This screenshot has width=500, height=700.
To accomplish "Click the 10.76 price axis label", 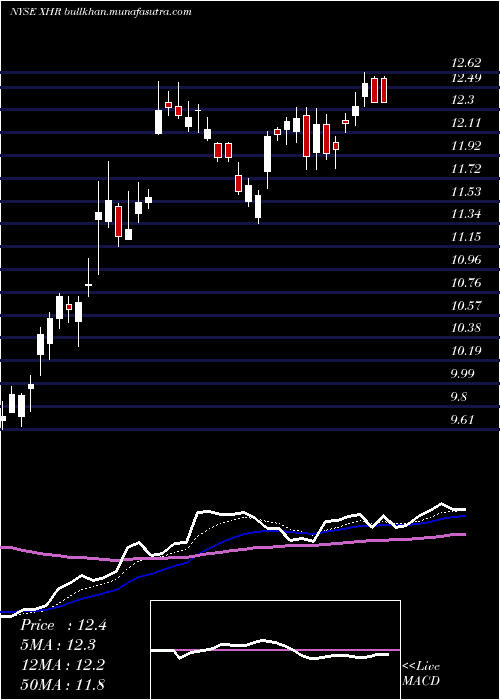I will (466, 283).
